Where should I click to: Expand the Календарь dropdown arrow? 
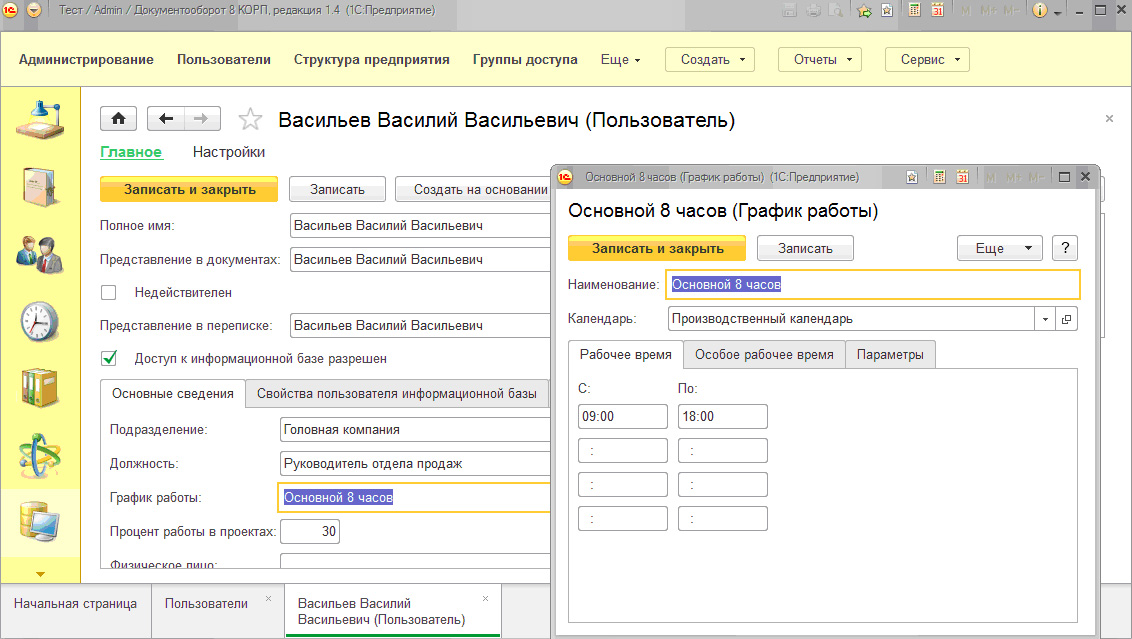[x=1045, y=319]
